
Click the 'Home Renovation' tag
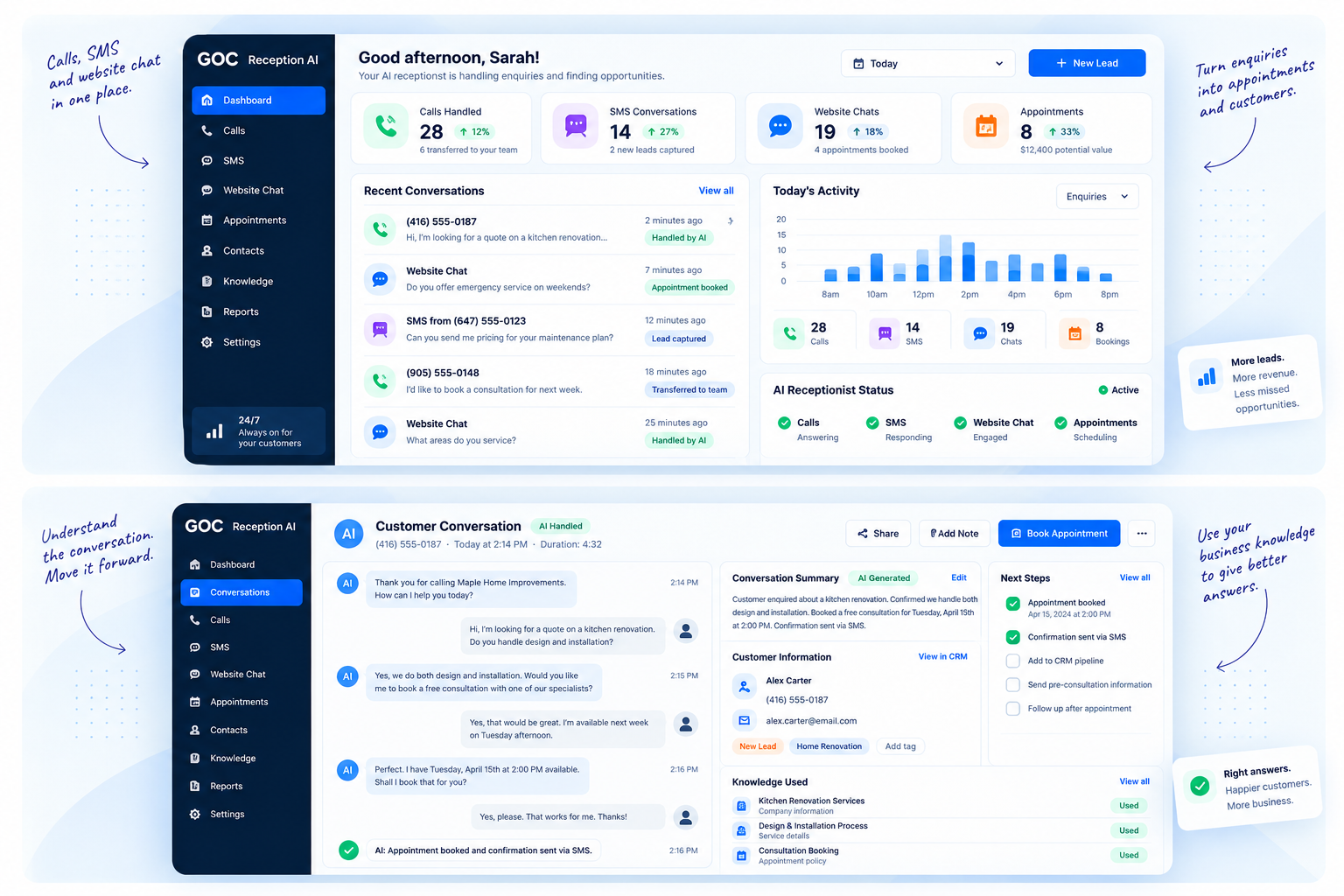(x=829, y=746)
